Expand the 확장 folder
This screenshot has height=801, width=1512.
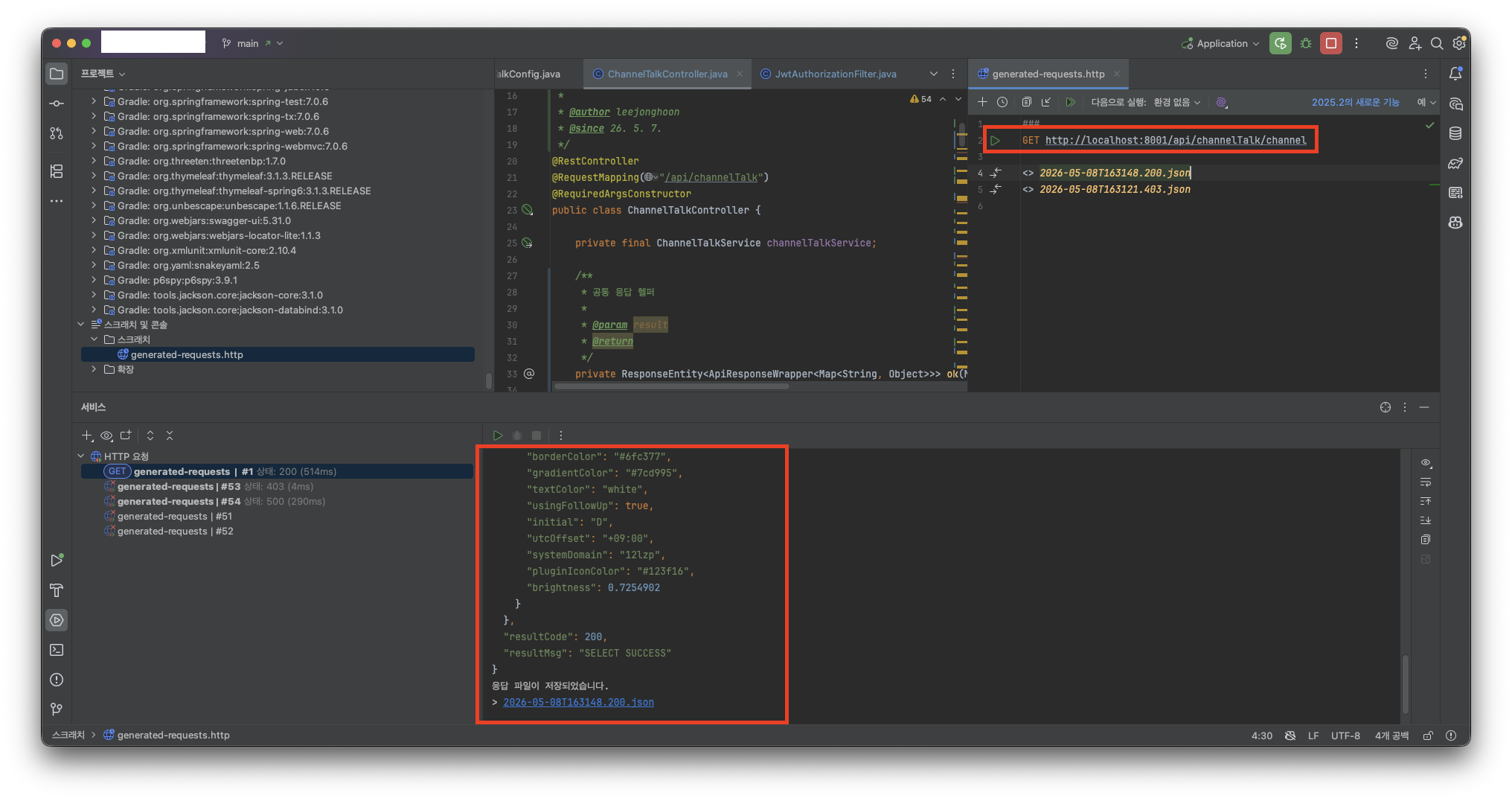pos(94,369)
